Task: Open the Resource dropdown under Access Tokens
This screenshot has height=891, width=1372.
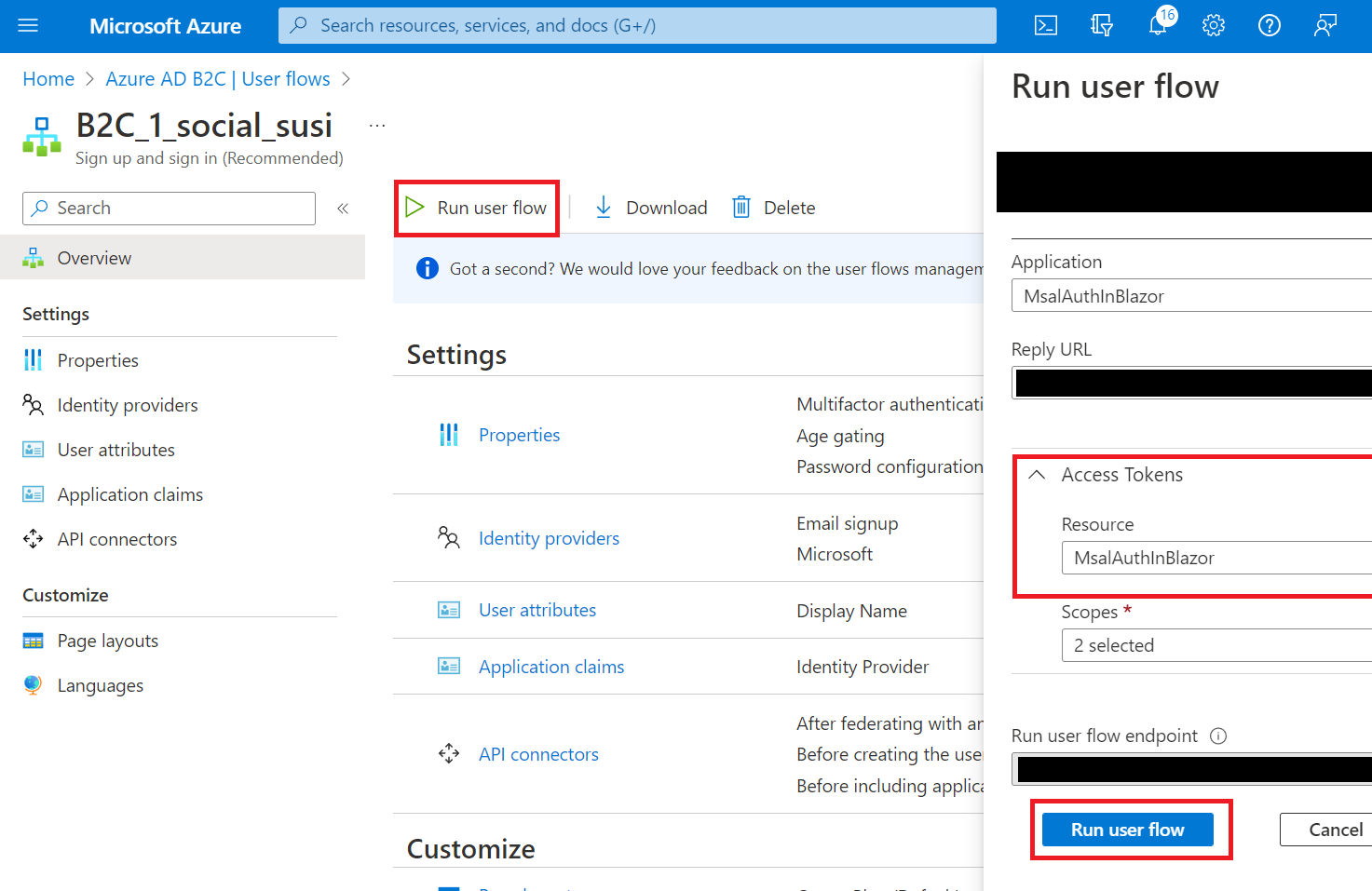Action: coord(1216,558)
